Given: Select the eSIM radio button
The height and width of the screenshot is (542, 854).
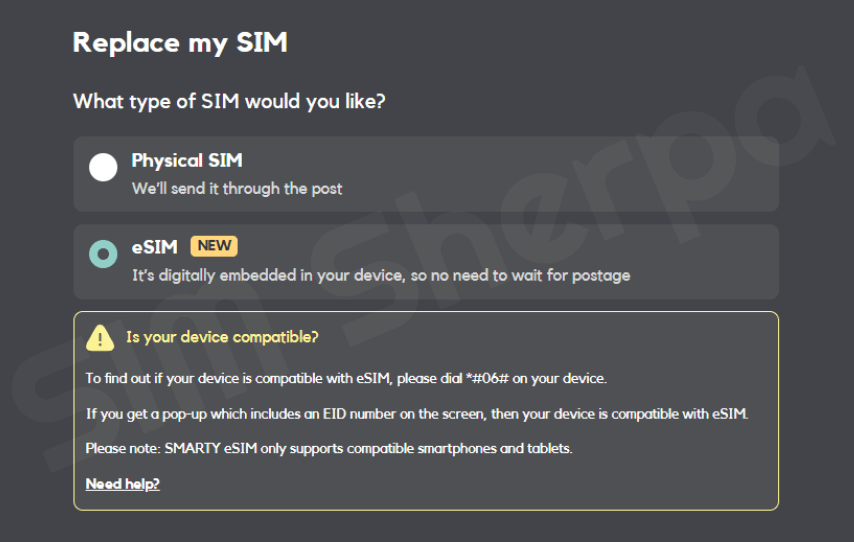Looking at the screenshot, I should click(x=103, y=254).
